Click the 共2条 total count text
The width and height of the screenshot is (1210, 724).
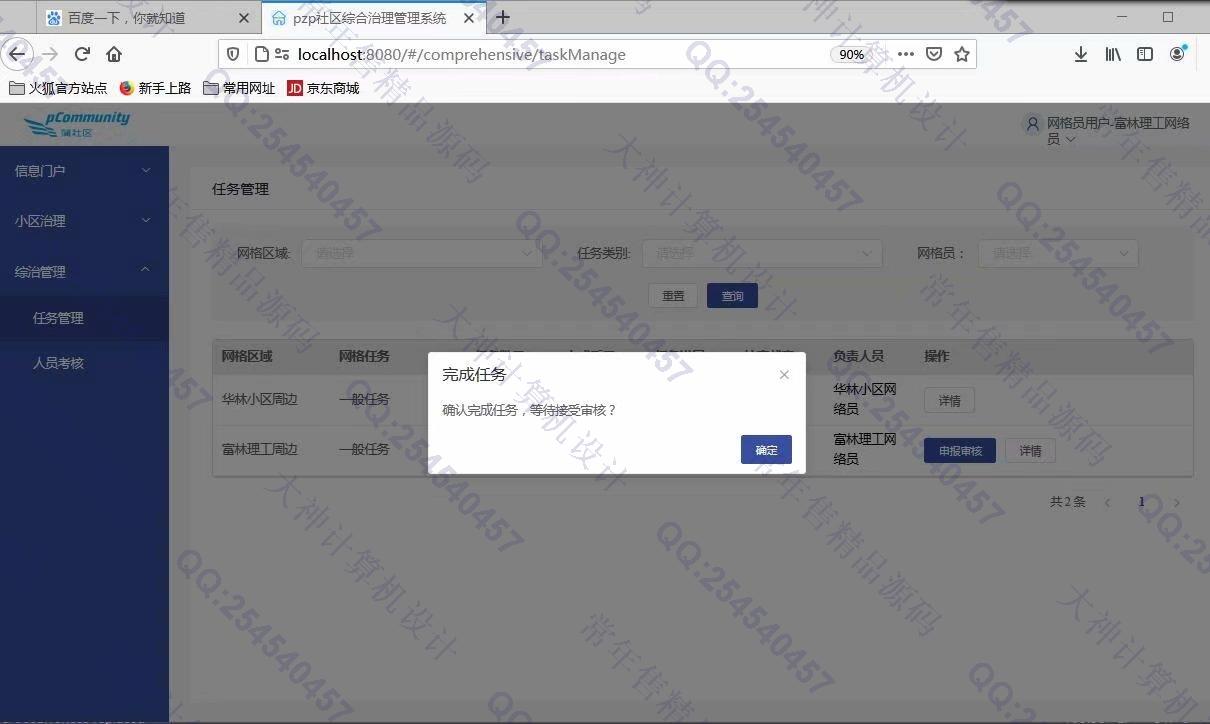click(x=1067, y=502)
